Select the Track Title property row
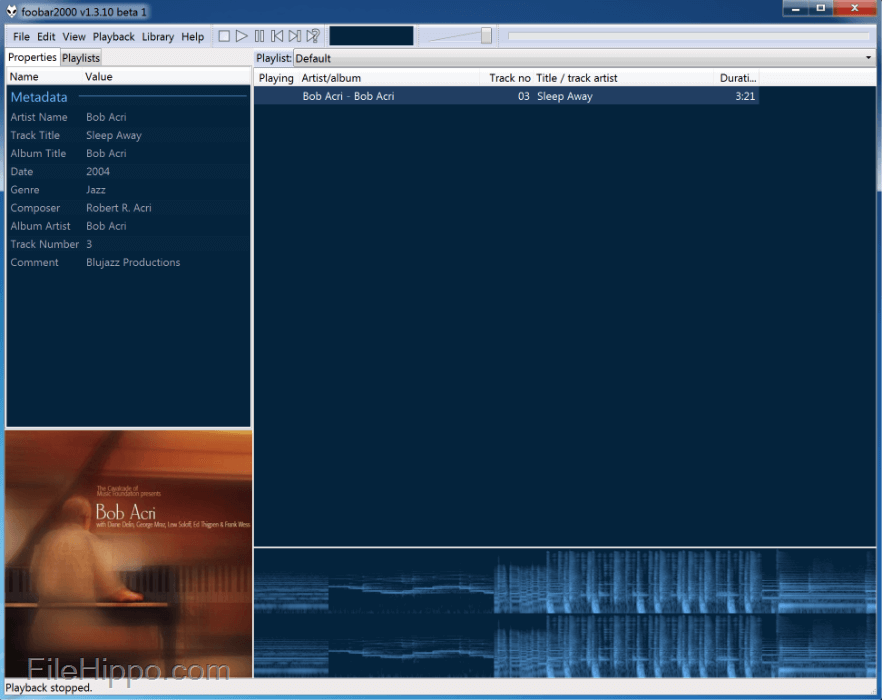 point(128,135)
